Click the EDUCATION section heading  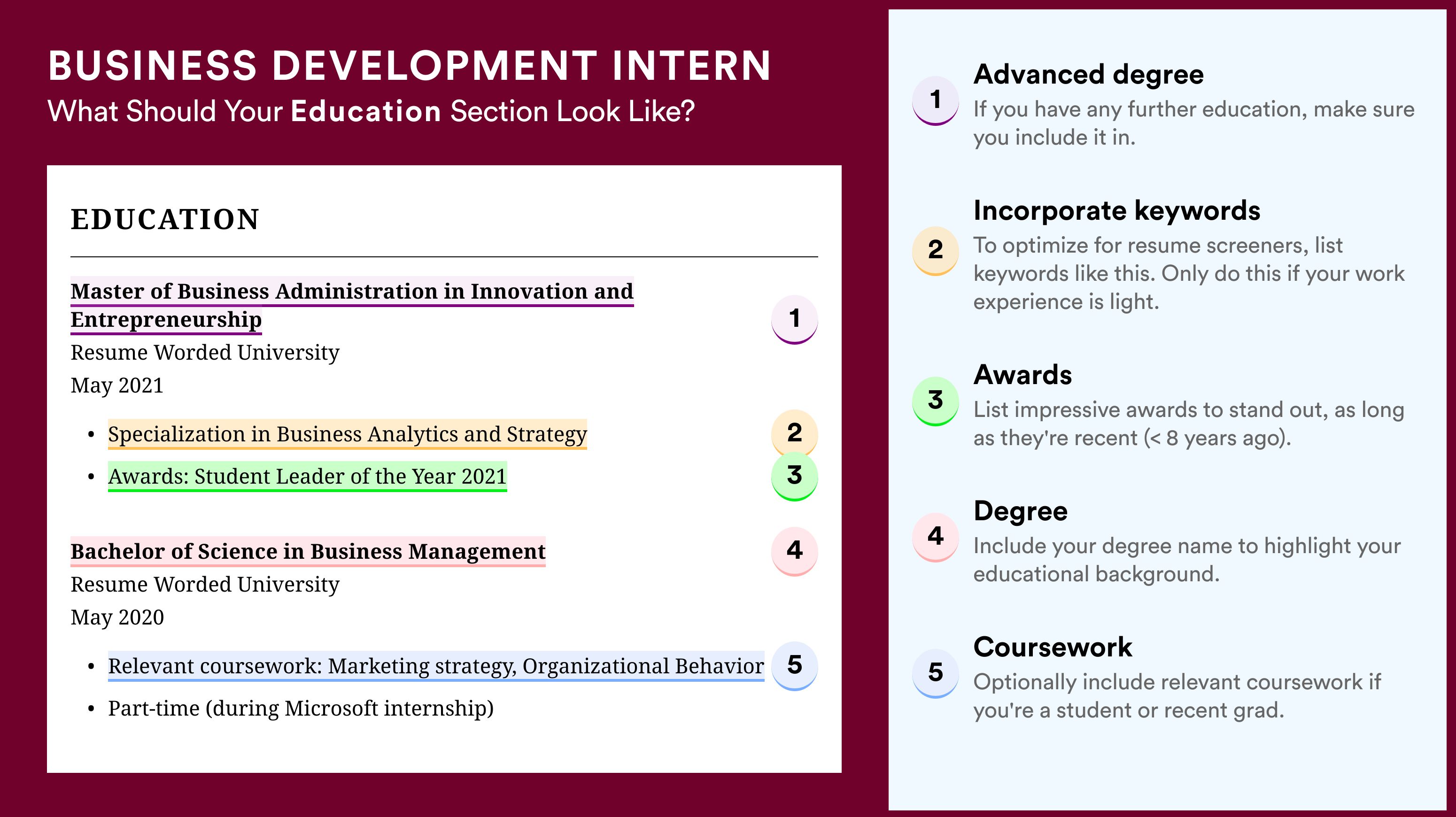165,219
